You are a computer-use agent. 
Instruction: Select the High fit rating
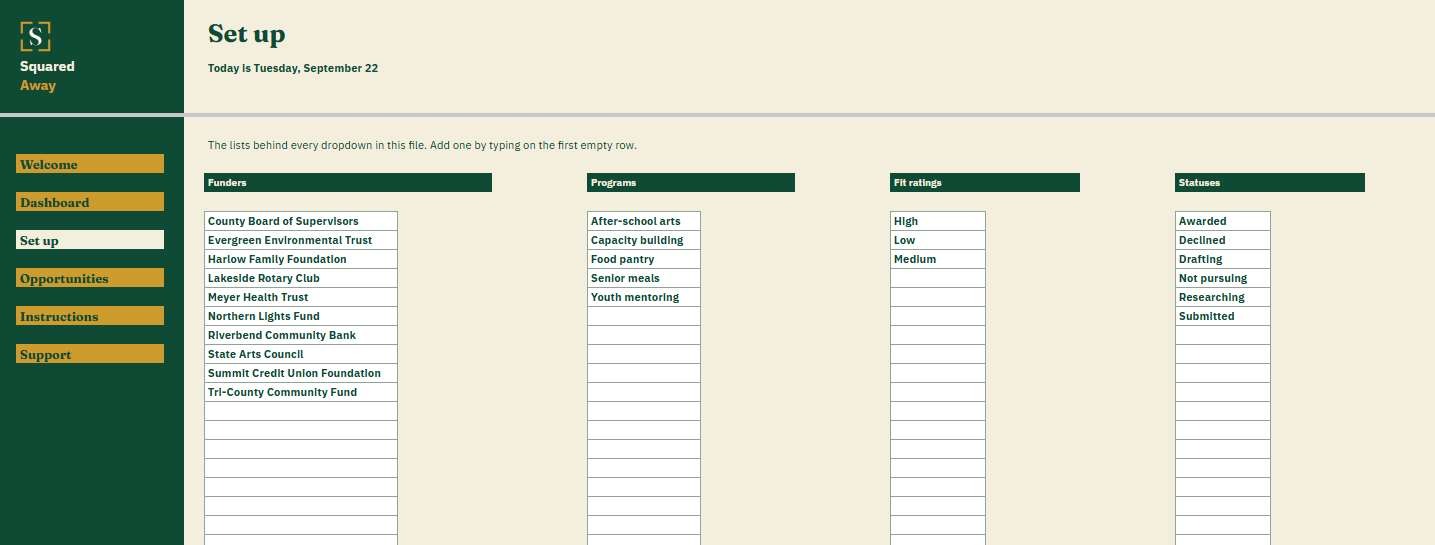coord(938,221)
